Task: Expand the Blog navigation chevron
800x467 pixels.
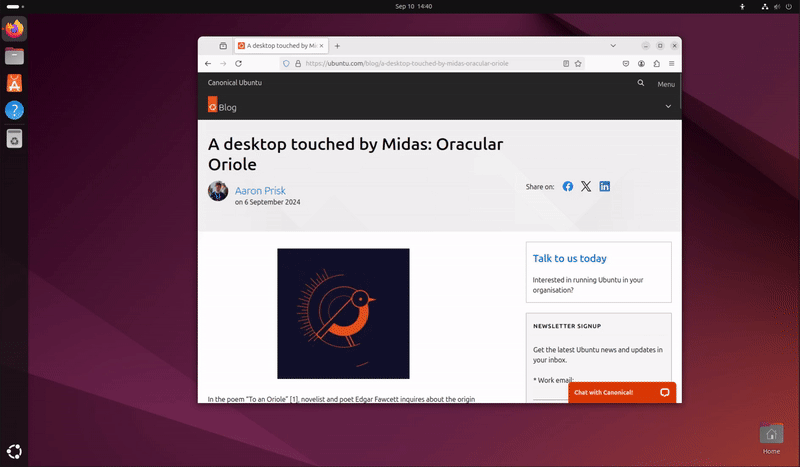Action: point(668,106)
